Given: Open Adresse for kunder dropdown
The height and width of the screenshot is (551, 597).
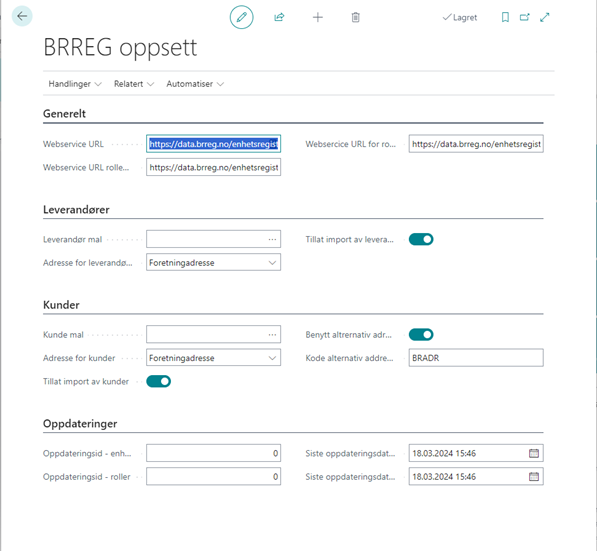Looking at the screenshot, I should coord(214,358).
